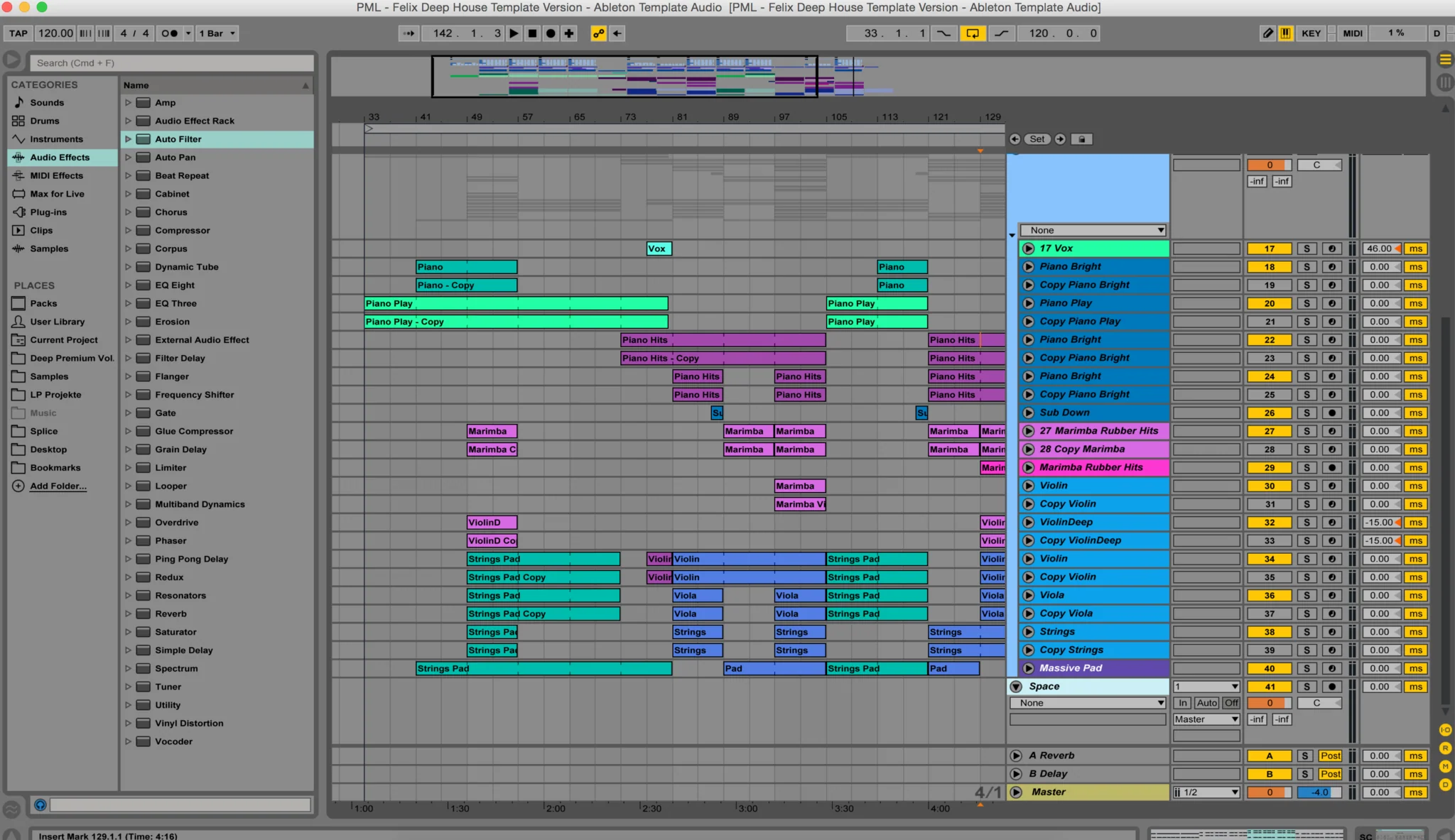Toggle the A Reverb Post button
This screenshot has width=1455, height=840.
(x=1330, y=756)
